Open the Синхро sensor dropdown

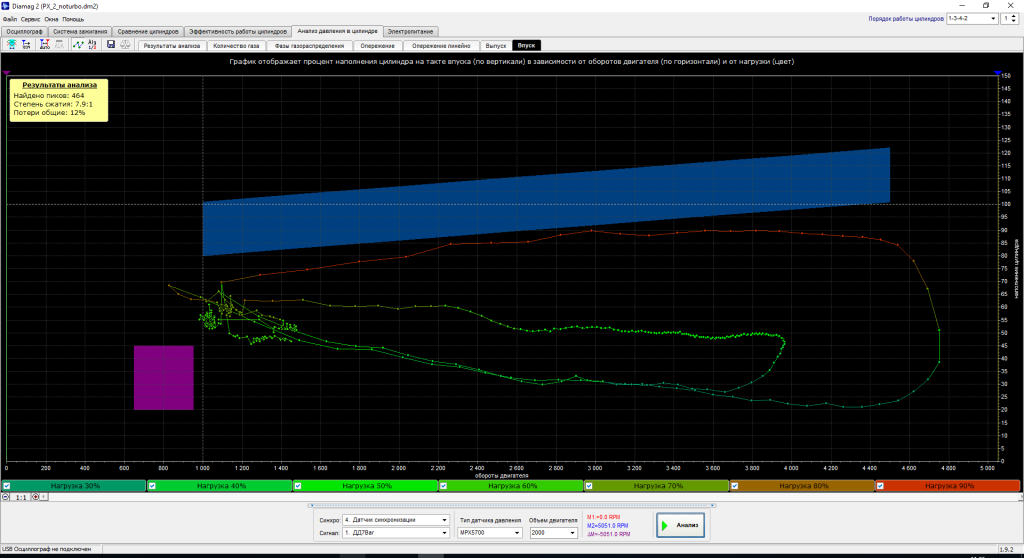point(396,520)
